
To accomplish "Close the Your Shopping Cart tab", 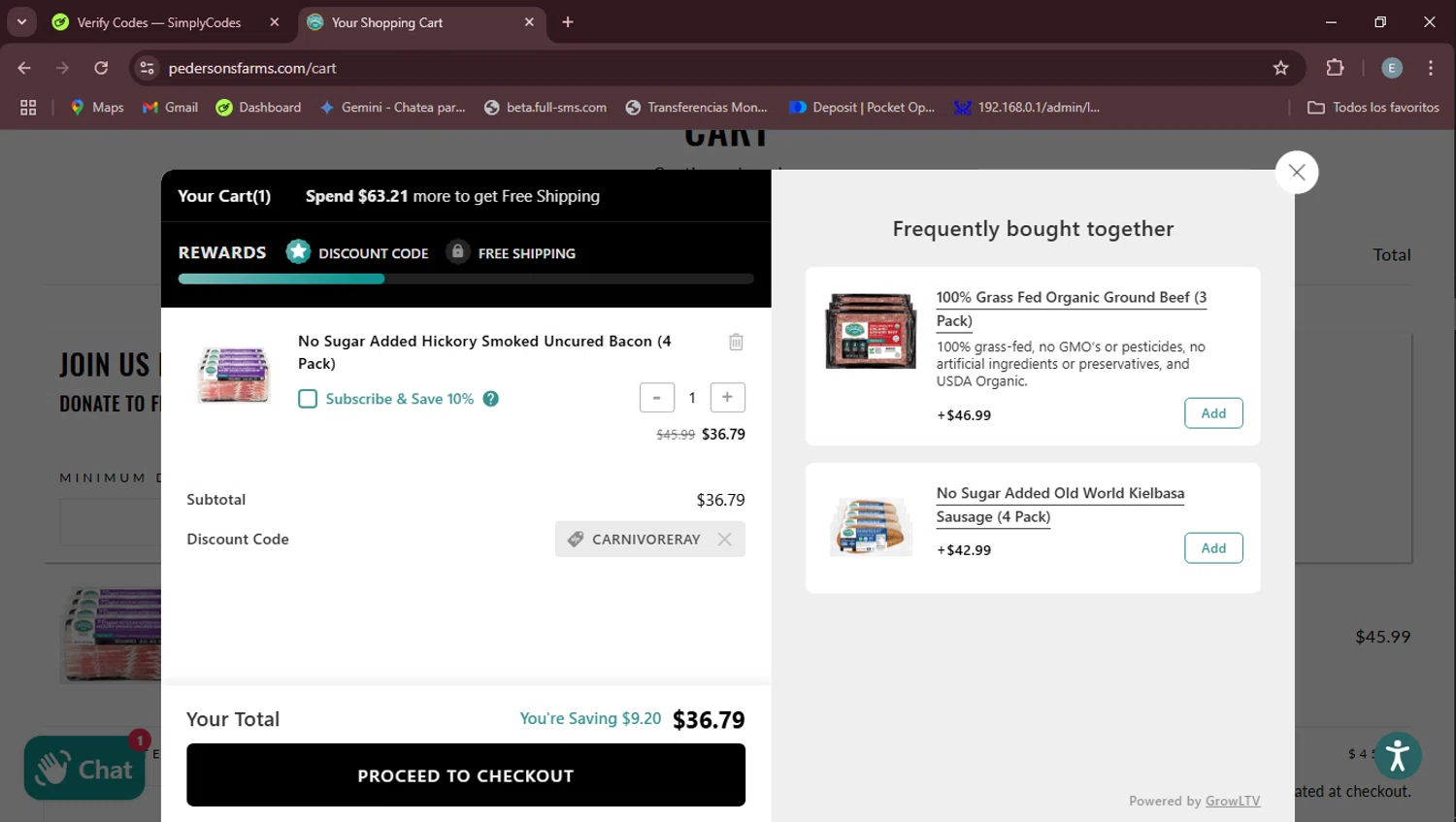I will click(x=529, y=22).
